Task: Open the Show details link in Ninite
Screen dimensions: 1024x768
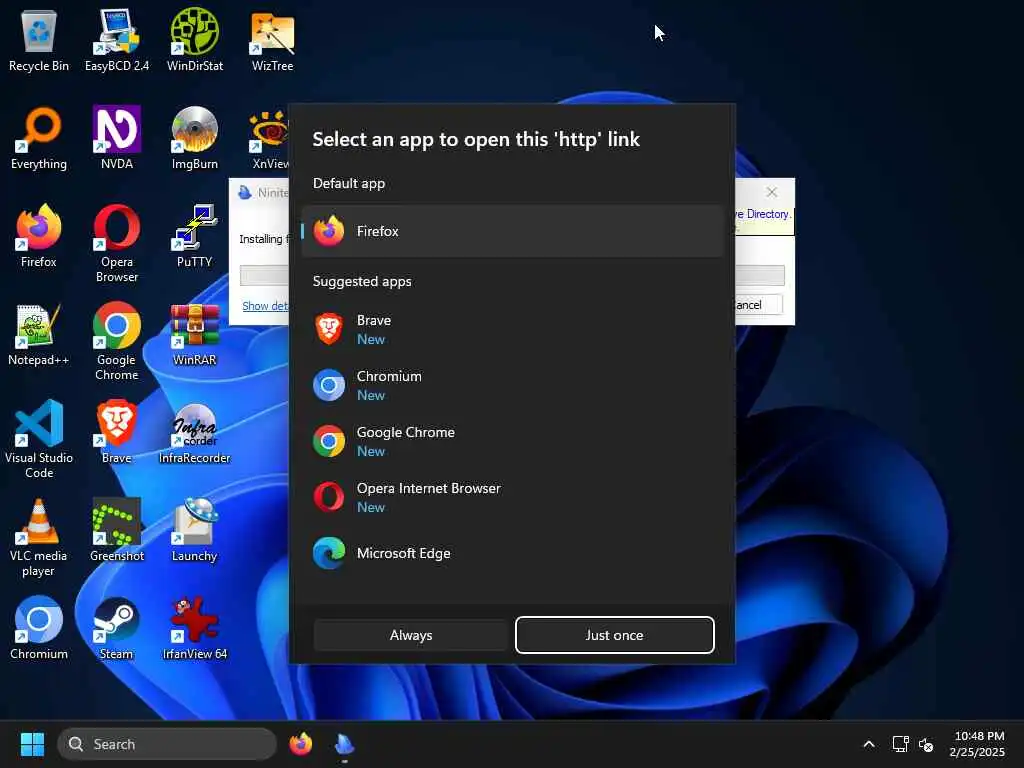Action: pyautogui.click(x=264, y=306)
